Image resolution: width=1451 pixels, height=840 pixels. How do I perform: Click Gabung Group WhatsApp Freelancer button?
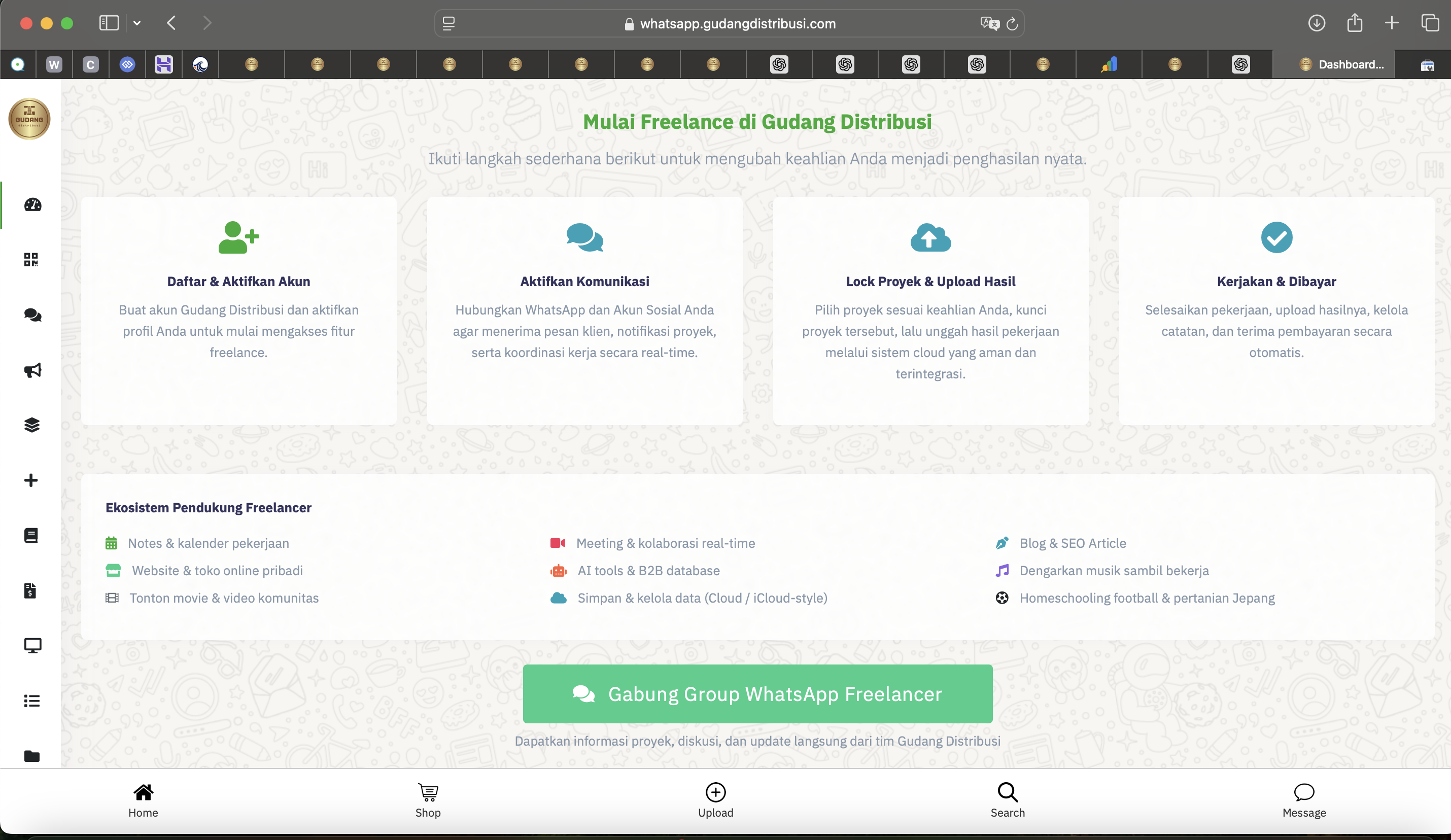point(757,694)
